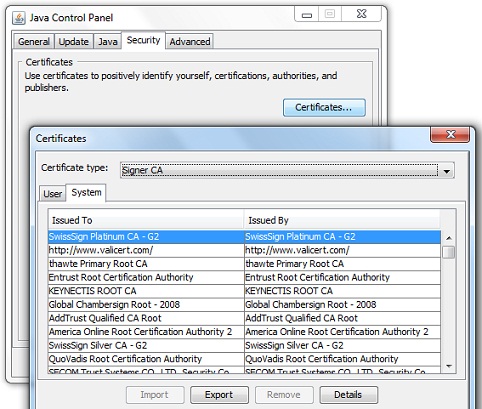Select AddTrust Qualified CA Root in Issued To
This screenshot has width=482, height=409.
coord(146,318)
